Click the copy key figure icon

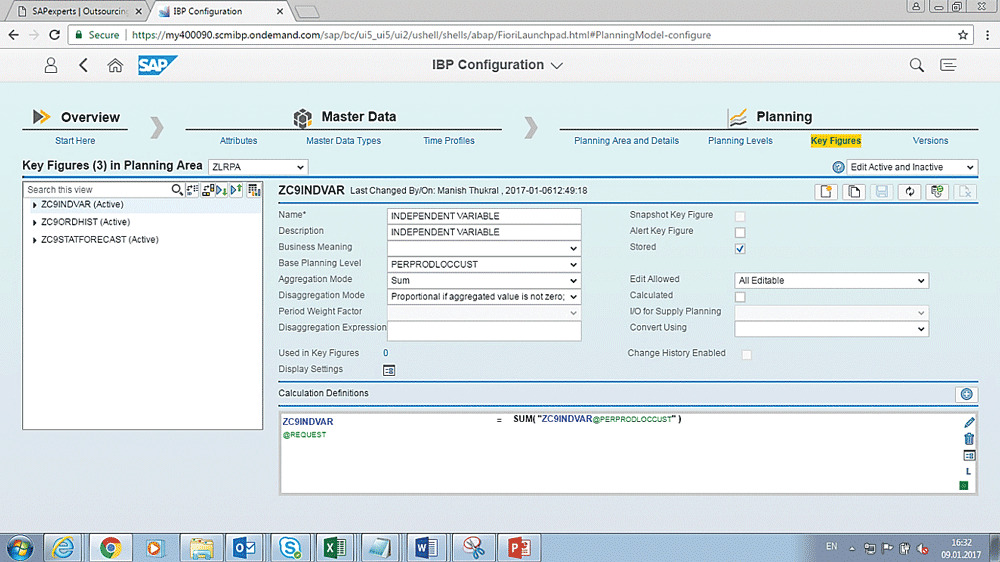click(854, 191)
